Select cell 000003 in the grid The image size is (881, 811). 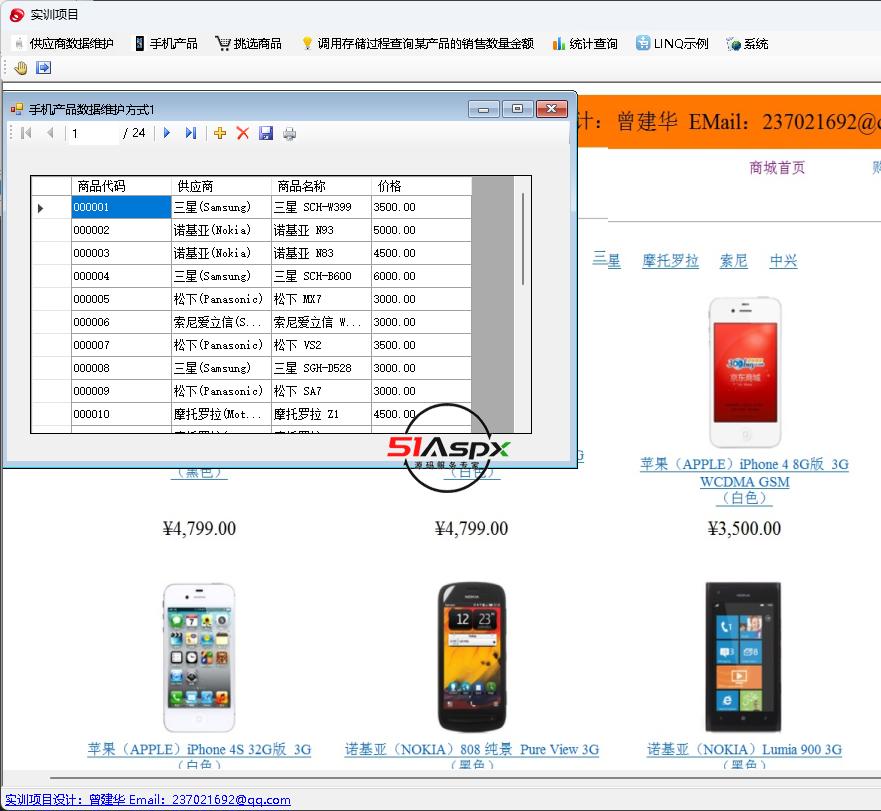[121, 253]
